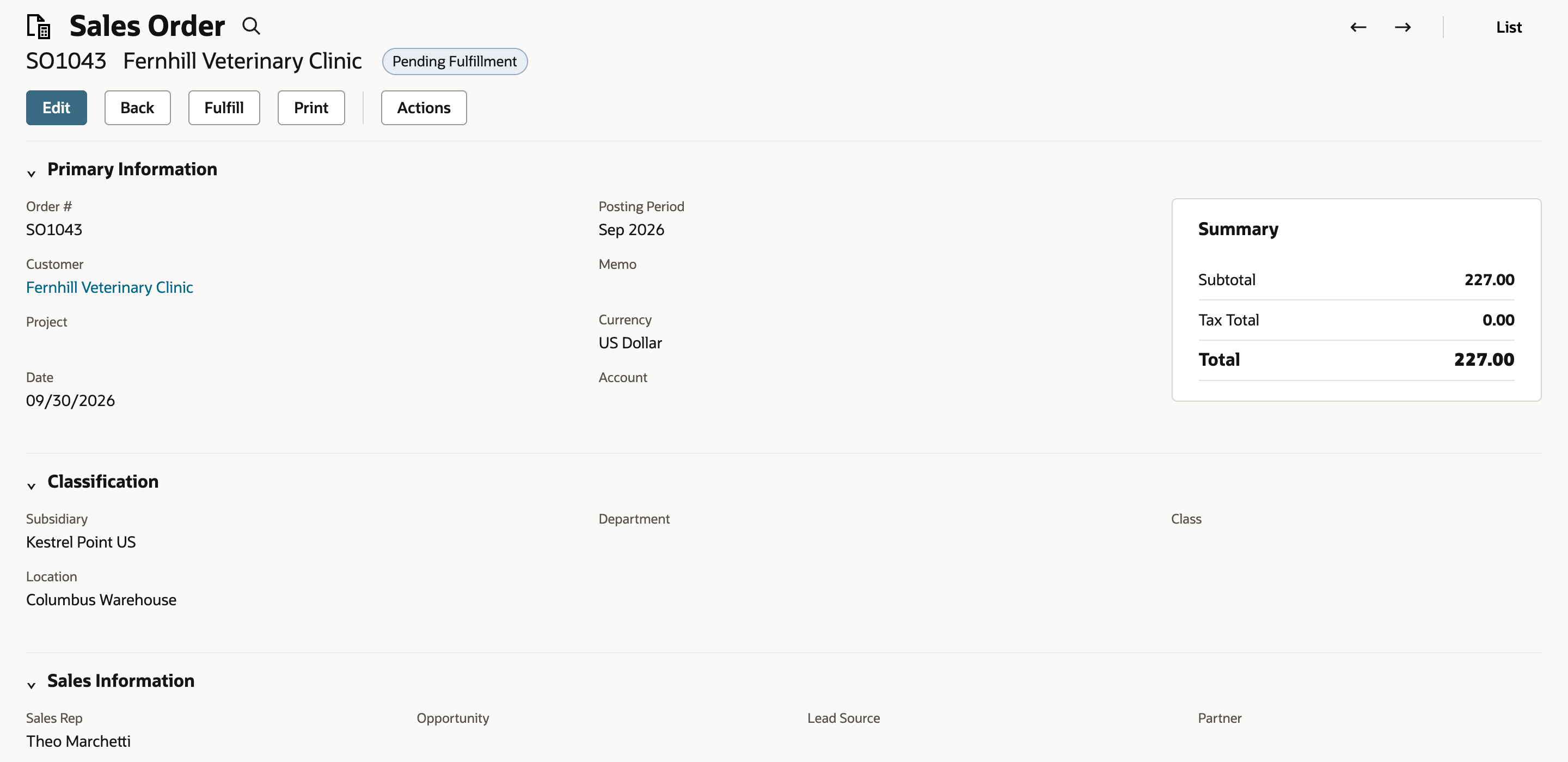
Task: Click the Sales Information heading
Action: 121,680
